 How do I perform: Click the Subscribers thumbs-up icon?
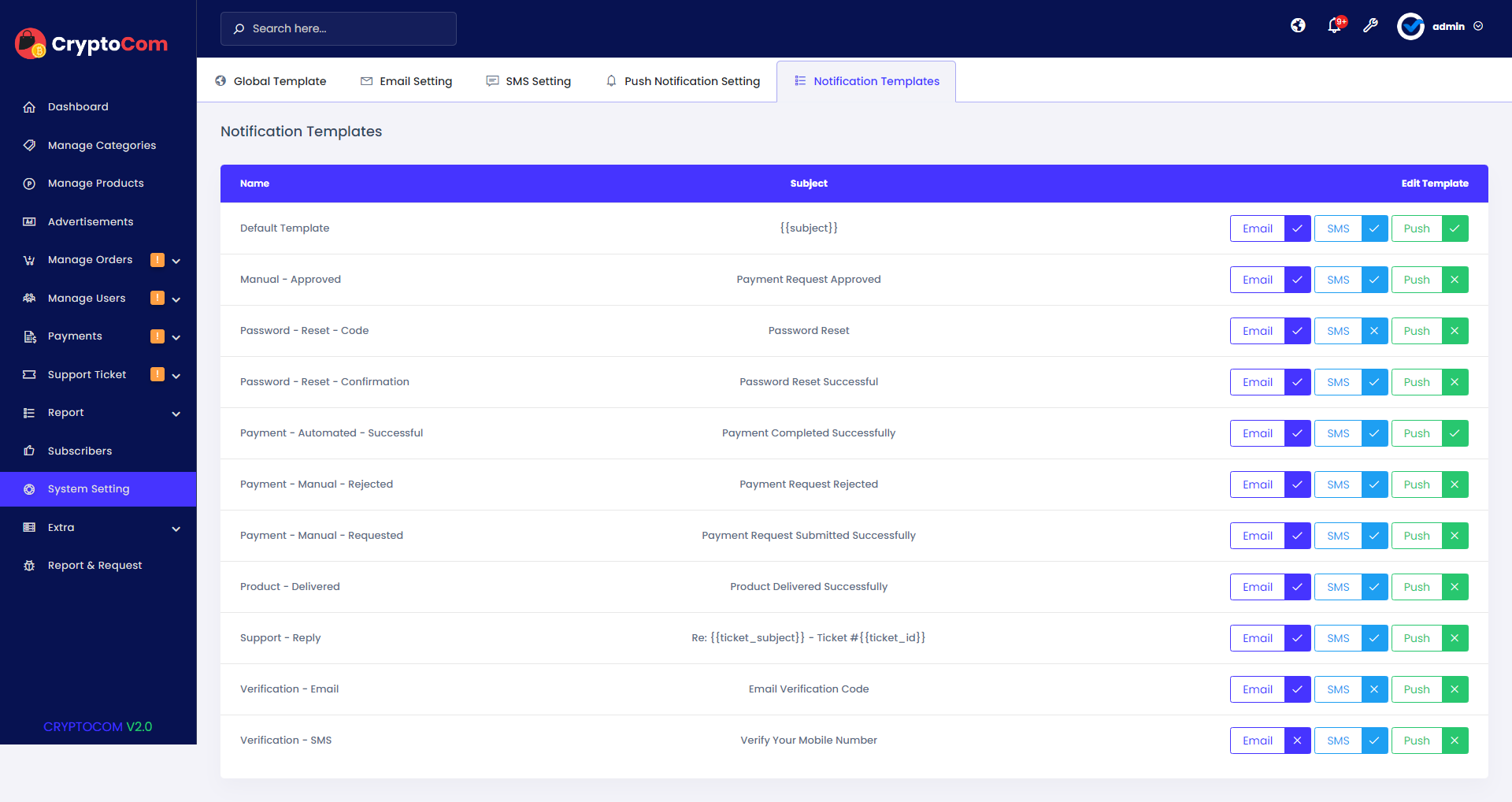point(29,451)
